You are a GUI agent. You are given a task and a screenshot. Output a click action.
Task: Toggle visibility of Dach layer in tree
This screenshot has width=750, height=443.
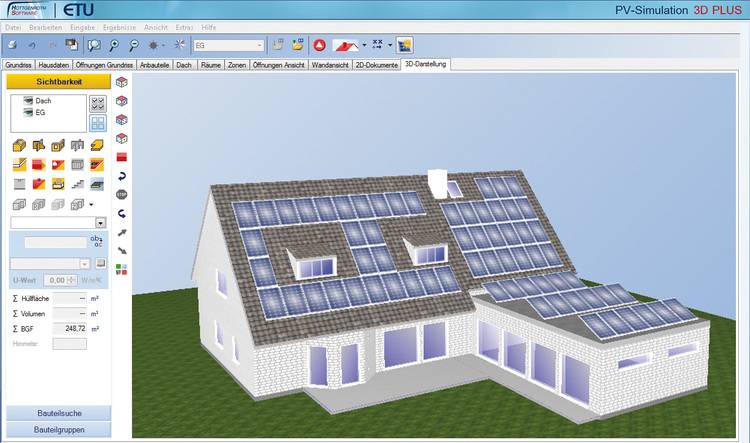[25, 101]
